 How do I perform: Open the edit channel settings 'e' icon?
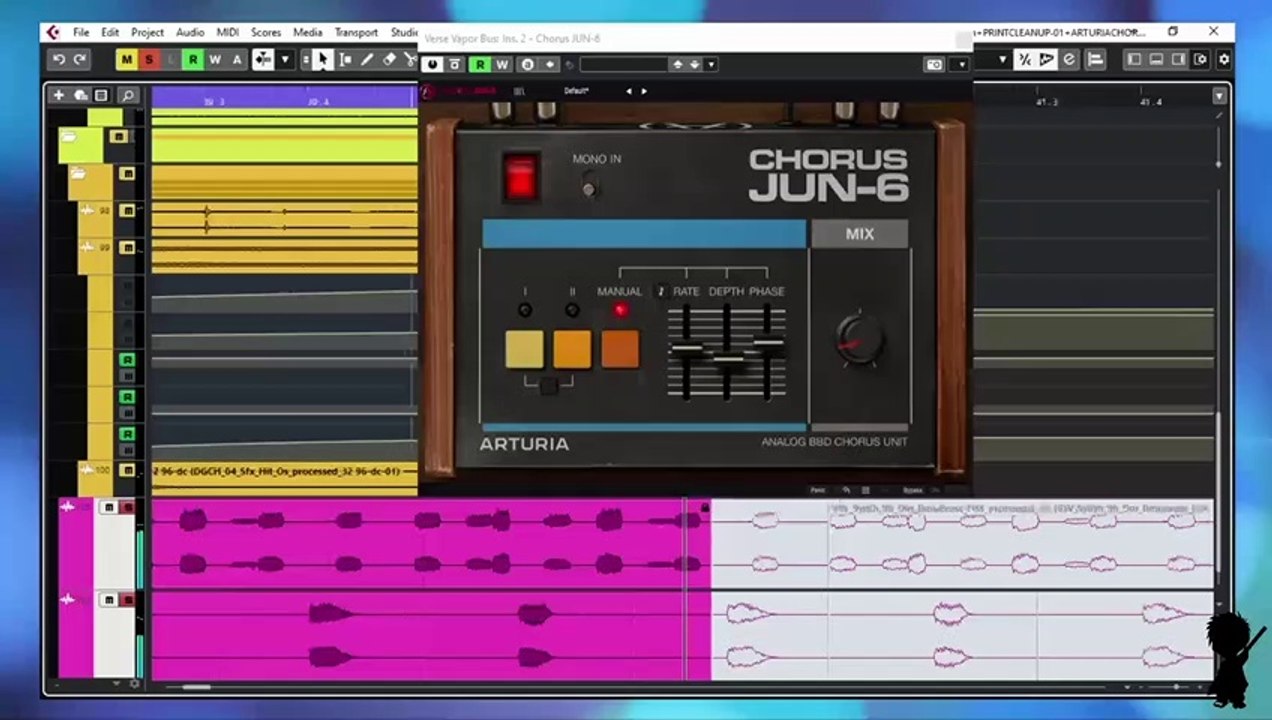(x=1069, y=60)
